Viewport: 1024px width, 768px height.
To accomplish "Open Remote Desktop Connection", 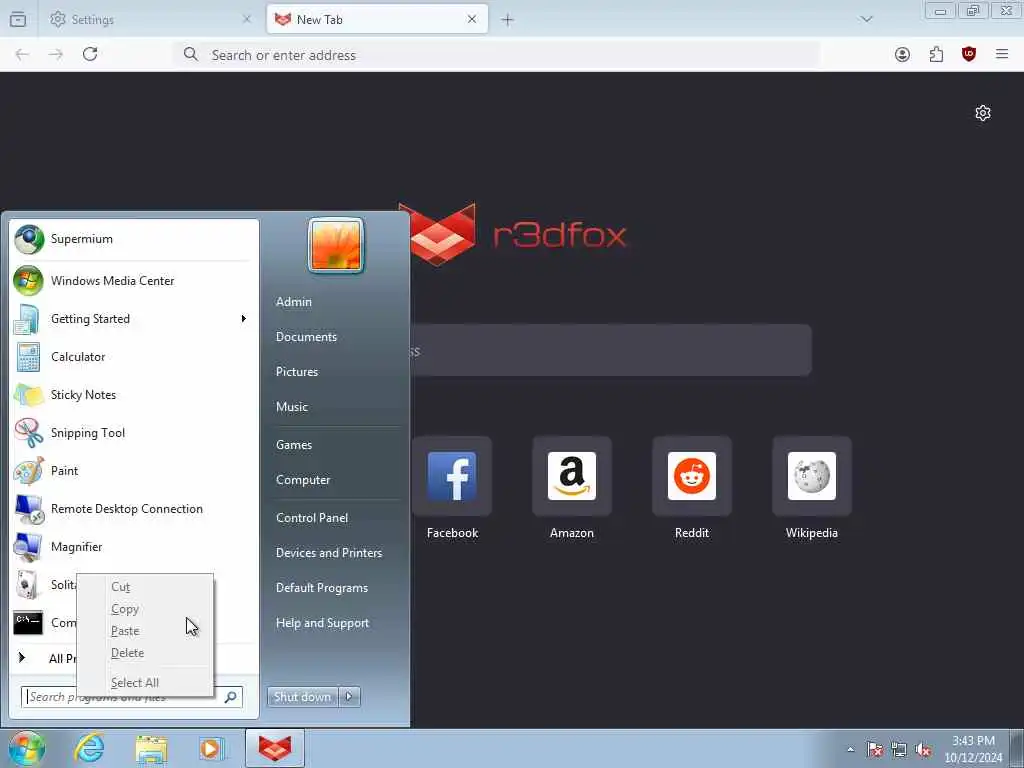I will click(x=133, y=509).
